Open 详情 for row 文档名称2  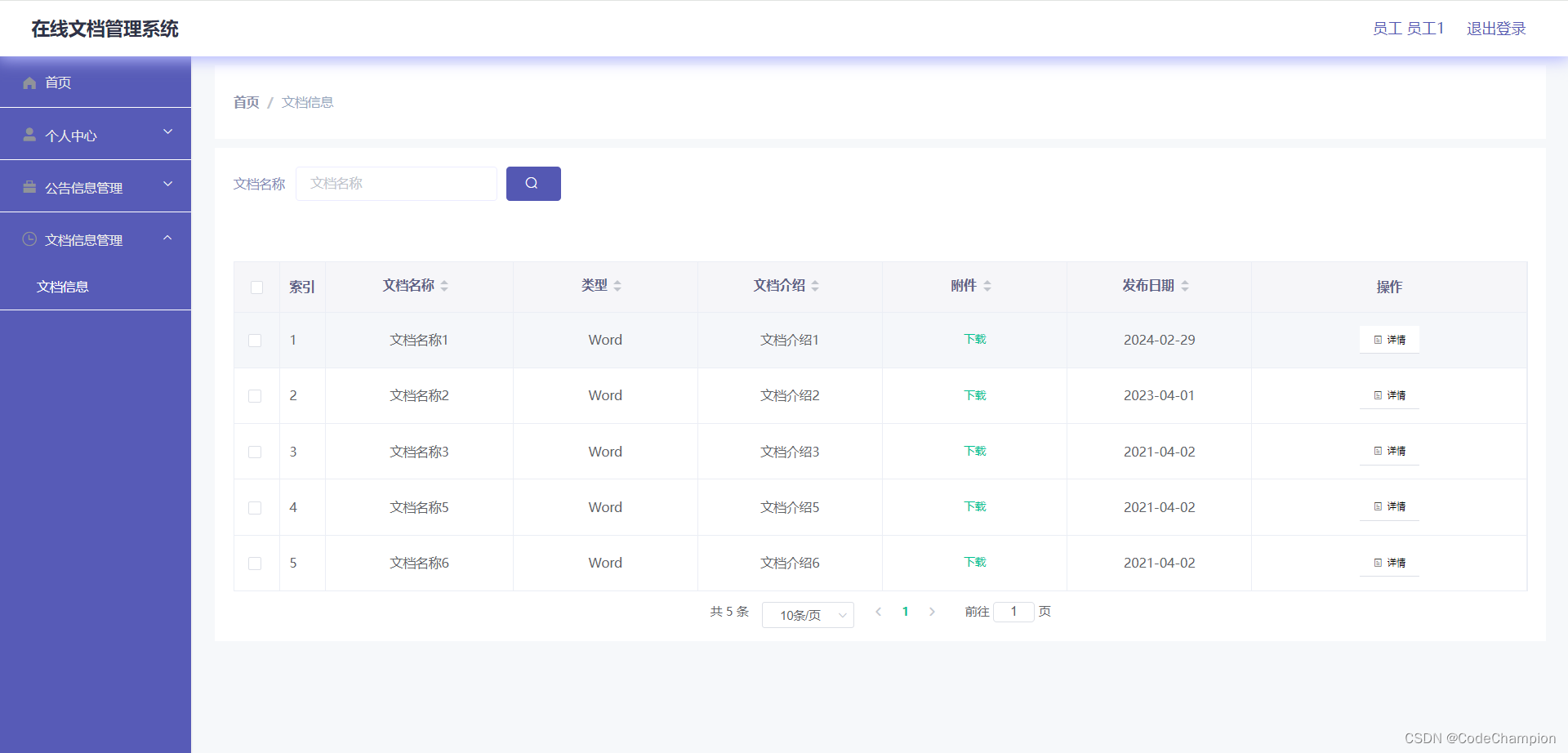[1389, 395]
